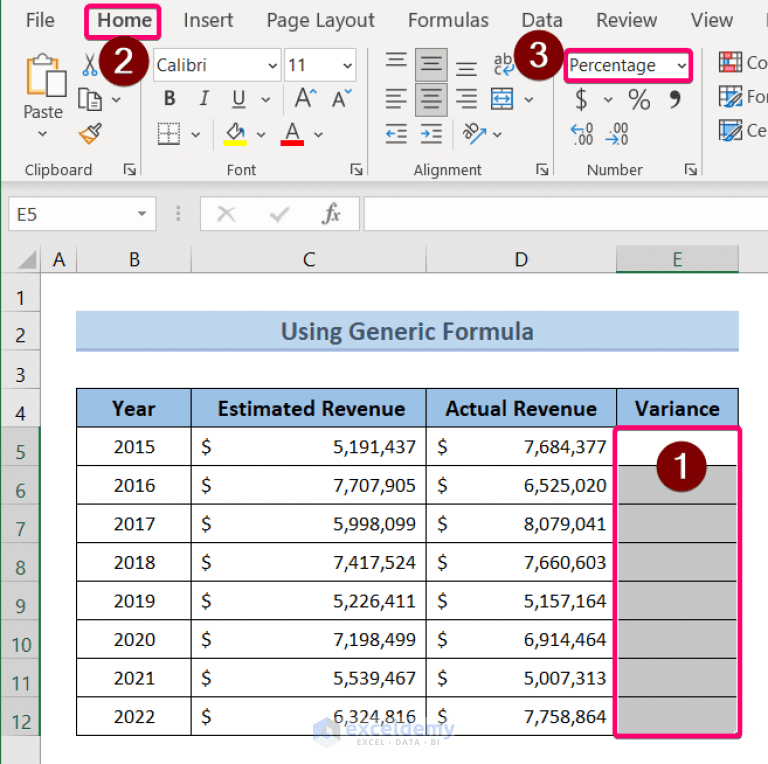This screenshot has height=764, width=768.
Task: Open Format as Table icon
Action: pyautogui.click(x=730, y=96)
